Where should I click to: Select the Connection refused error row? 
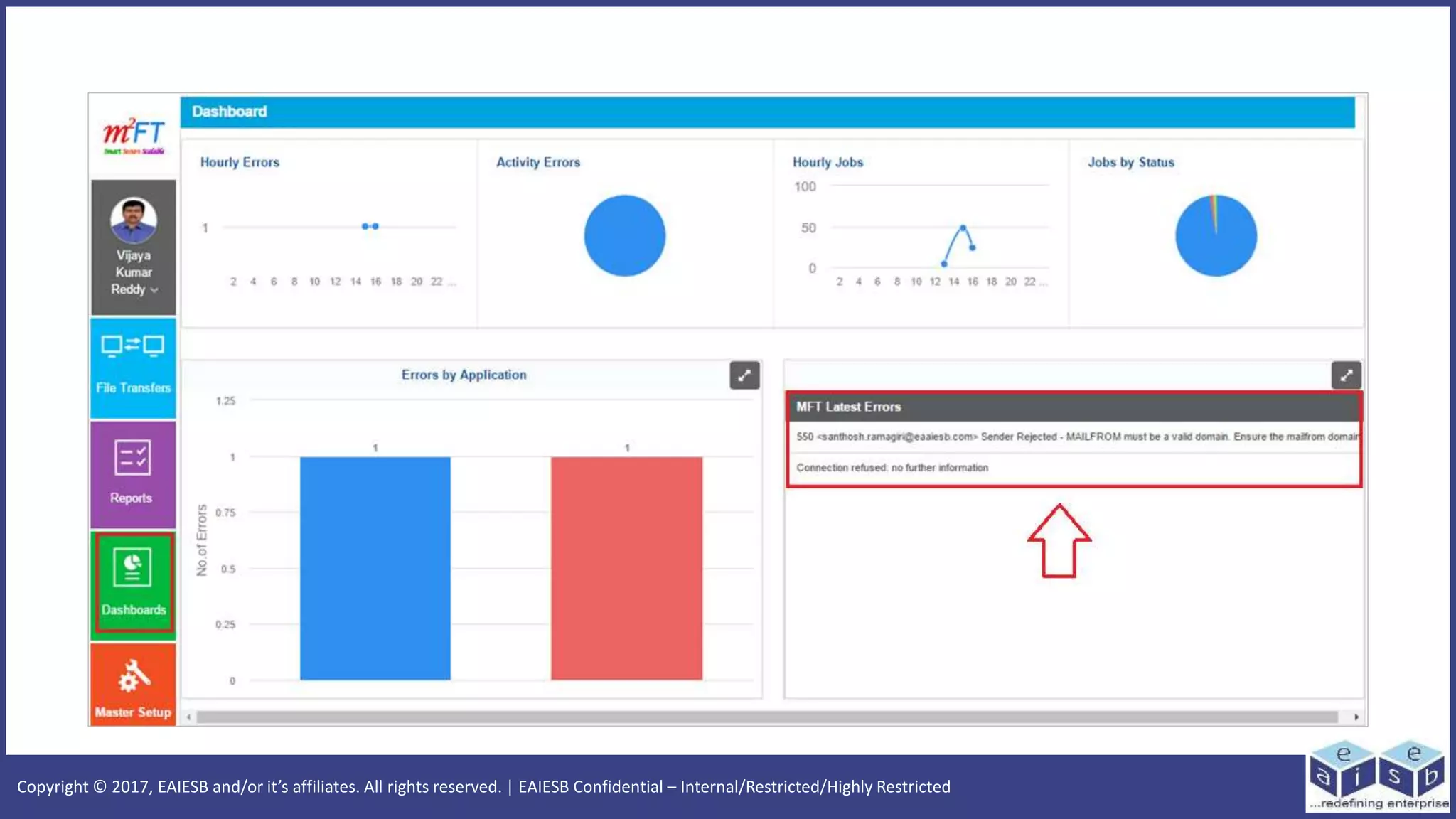point(892,468)
